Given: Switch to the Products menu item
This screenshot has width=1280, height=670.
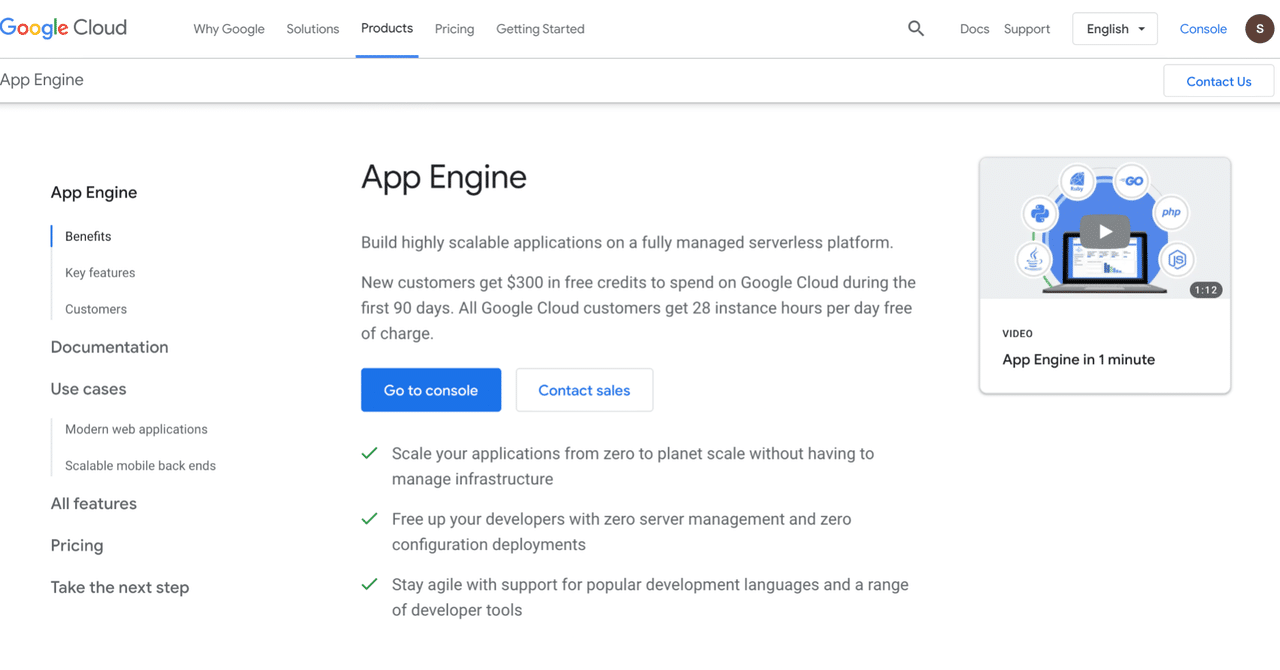Looking at the screenshot, I should point(386,28).
